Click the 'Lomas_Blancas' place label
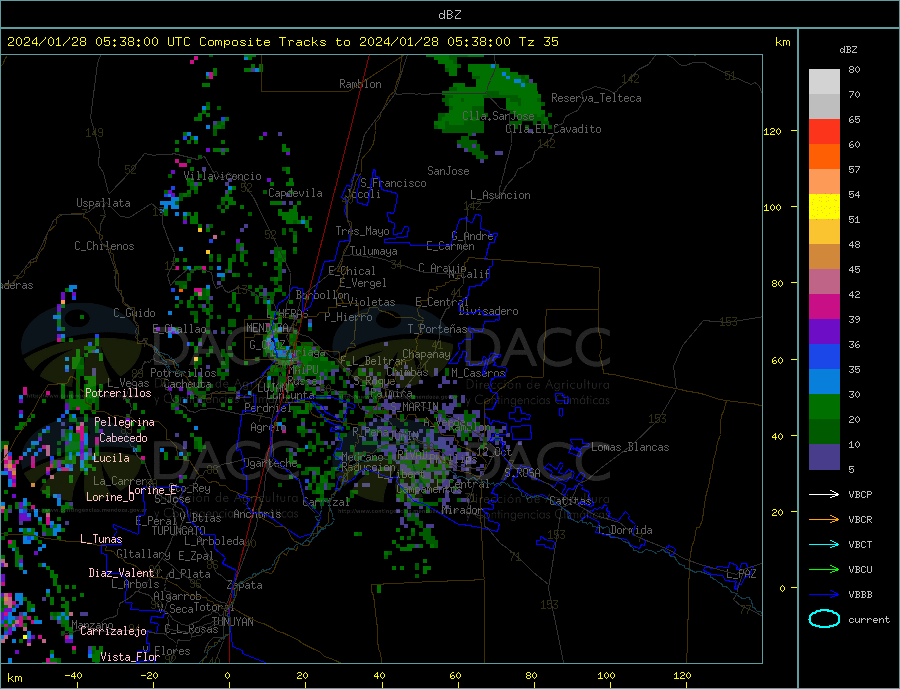900x689 pixels. (x=630, y=447)
